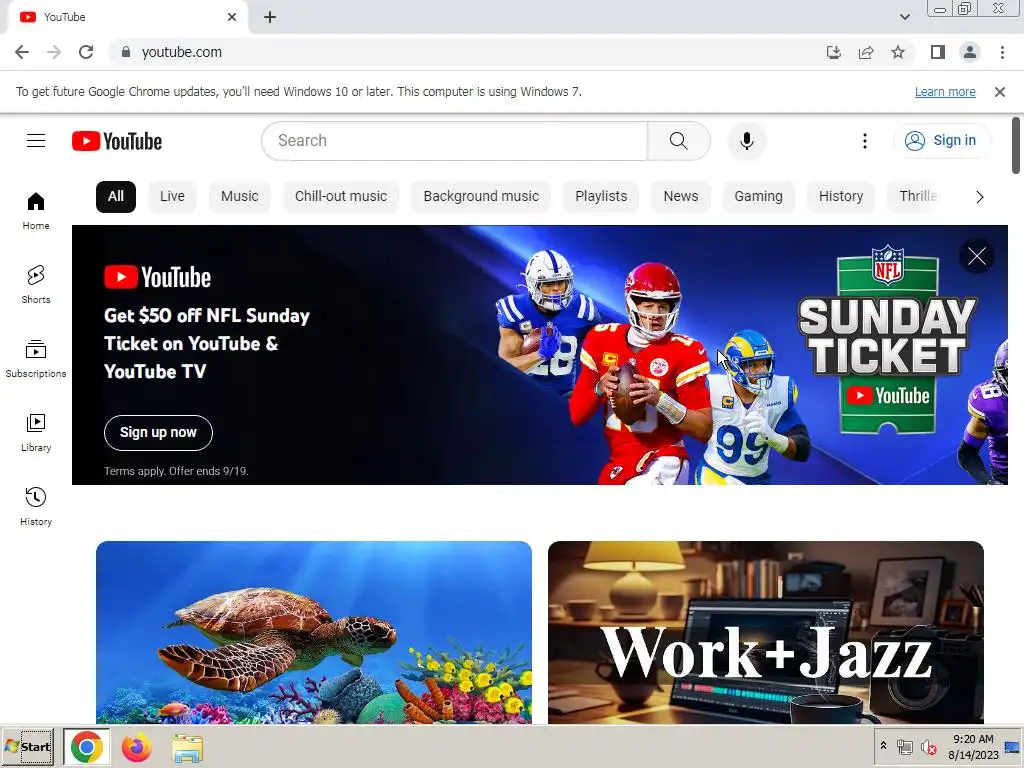
Task: Open a new browser tab
Action: 270,17
